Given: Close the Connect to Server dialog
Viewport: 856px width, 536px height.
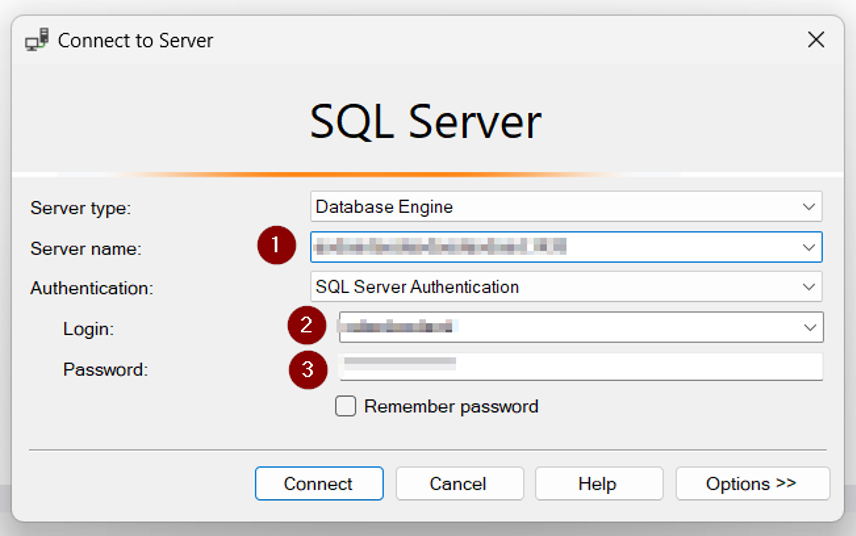Looking at the screenshot, I should (x=816, y=40).
